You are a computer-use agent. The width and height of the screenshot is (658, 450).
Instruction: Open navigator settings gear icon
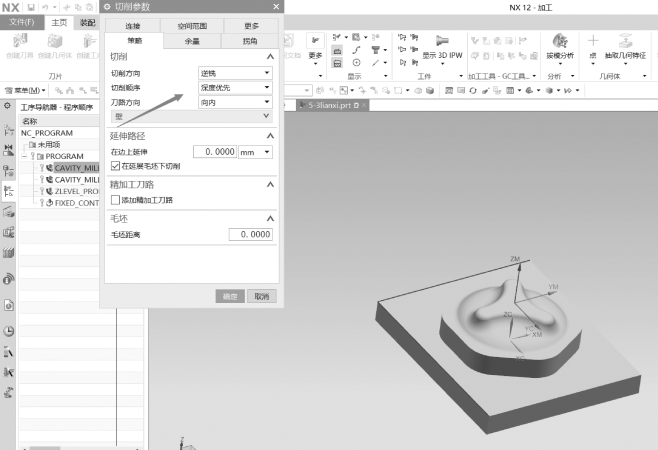(x=8, y=106)
